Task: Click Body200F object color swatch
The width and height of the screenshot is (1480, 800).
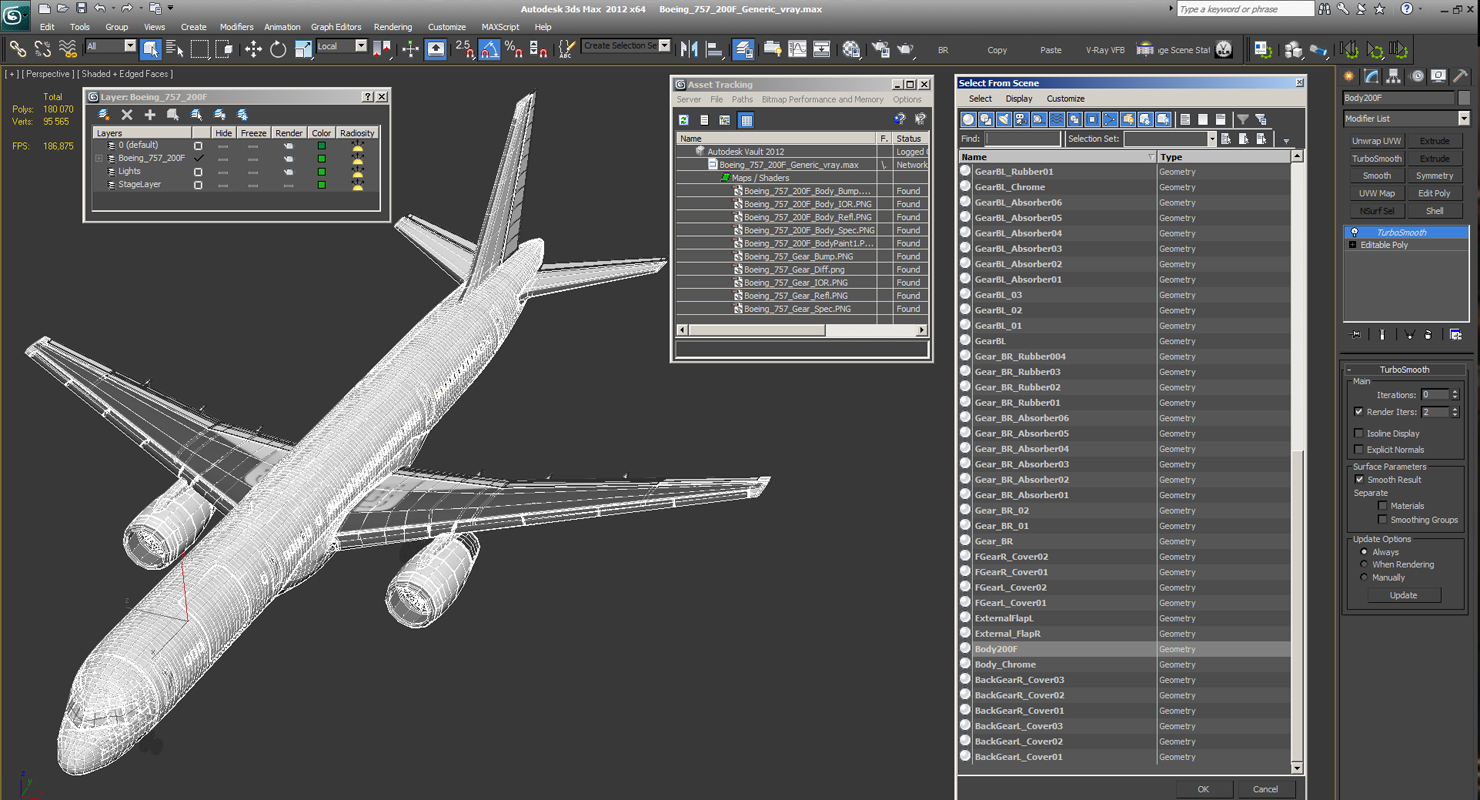Action: [1464, 98]
